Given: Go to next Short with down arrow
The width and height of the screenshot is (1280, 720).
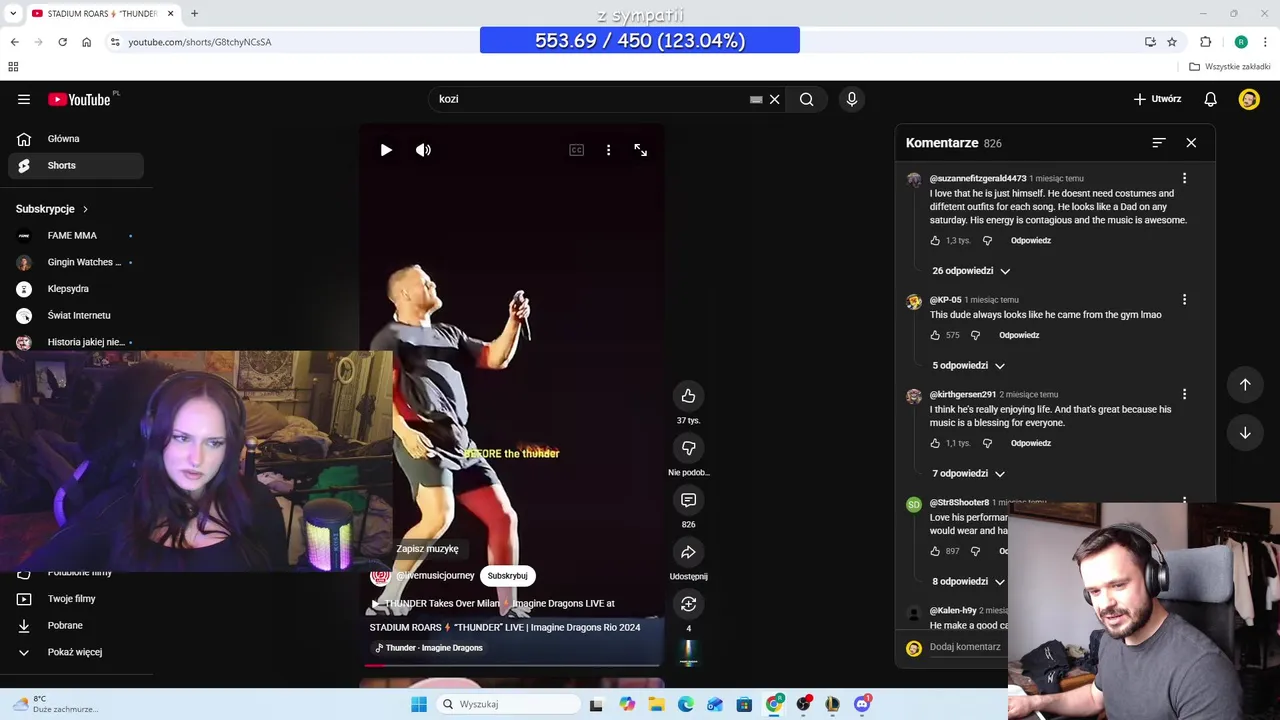Looking at the screenshot, I should tap(1245, 433).
